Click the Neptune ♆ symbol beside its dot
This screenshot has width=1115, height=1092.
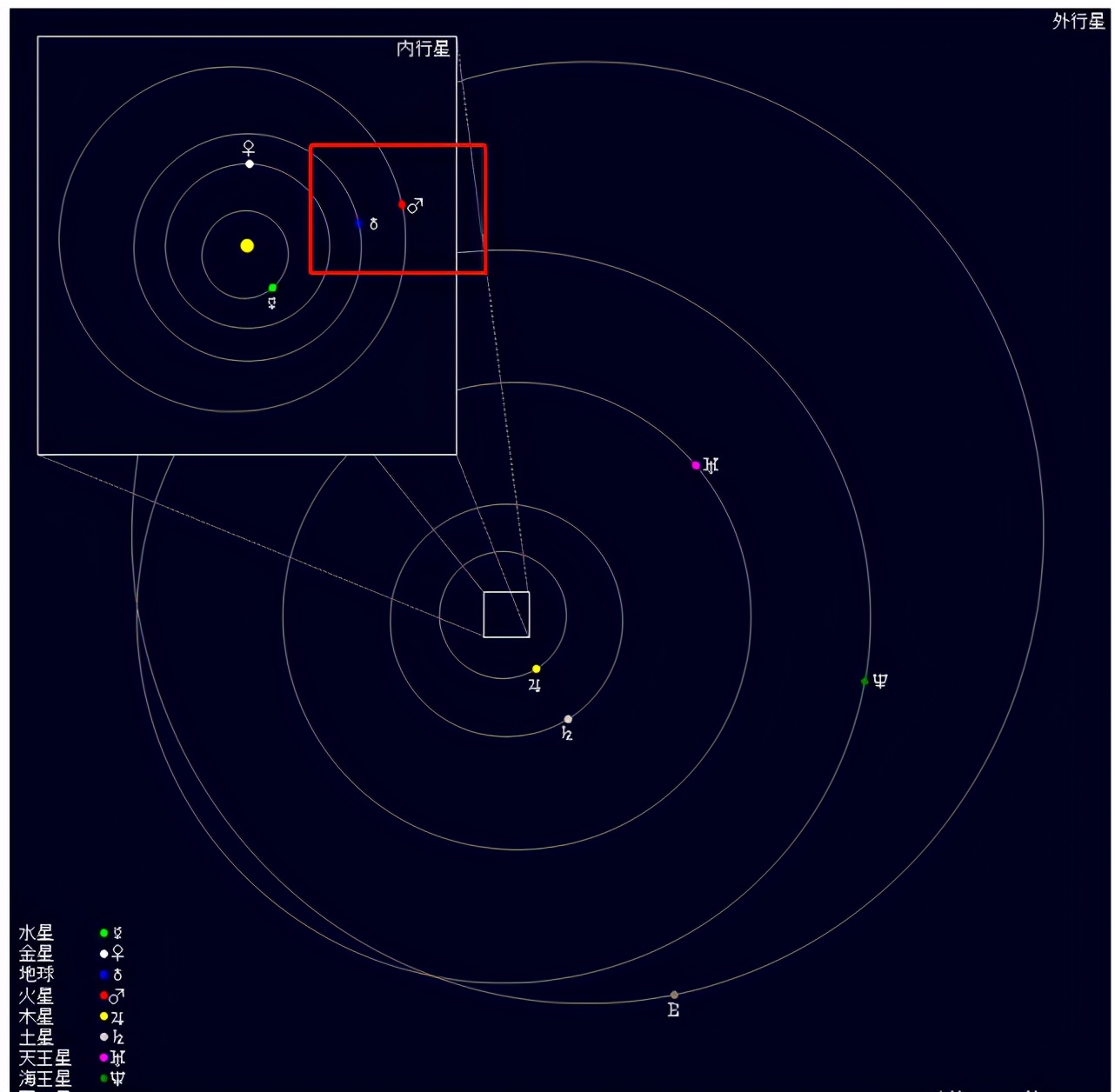(x=880, y=681)
